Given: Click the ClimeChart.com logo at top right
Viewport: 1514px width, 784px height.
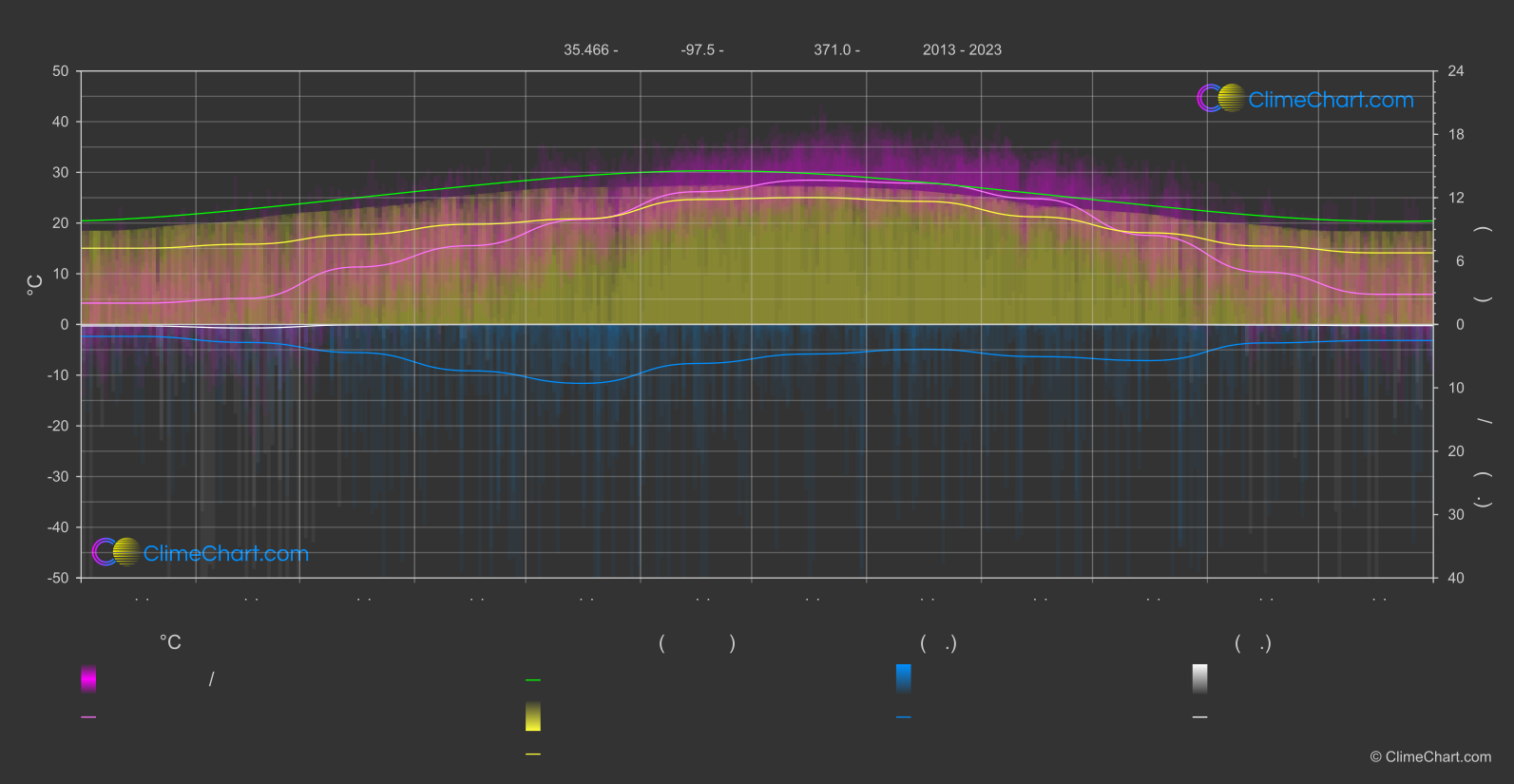Looking at the screenshot, I should (1305, 99).
